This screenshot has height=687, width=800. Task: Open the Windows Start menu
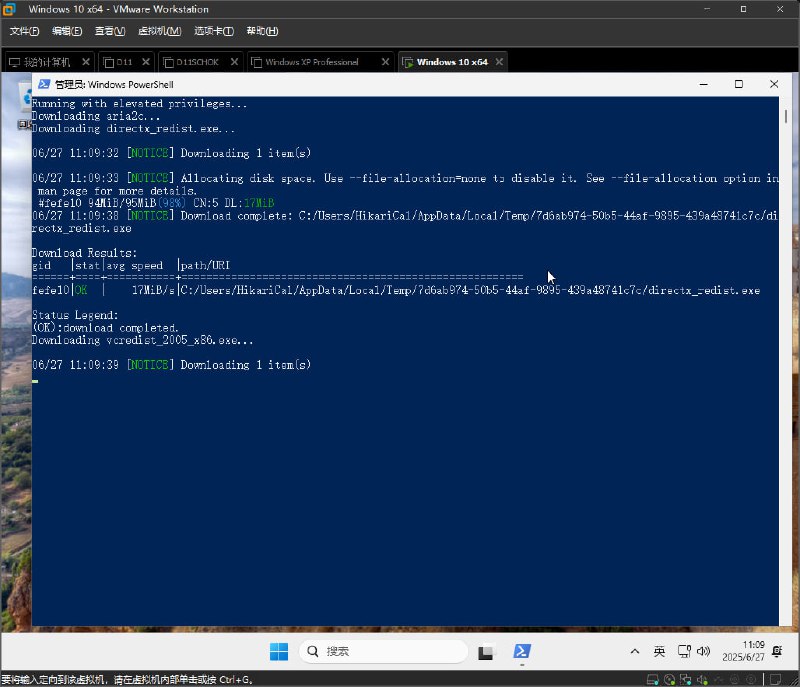tap(279, 651)
